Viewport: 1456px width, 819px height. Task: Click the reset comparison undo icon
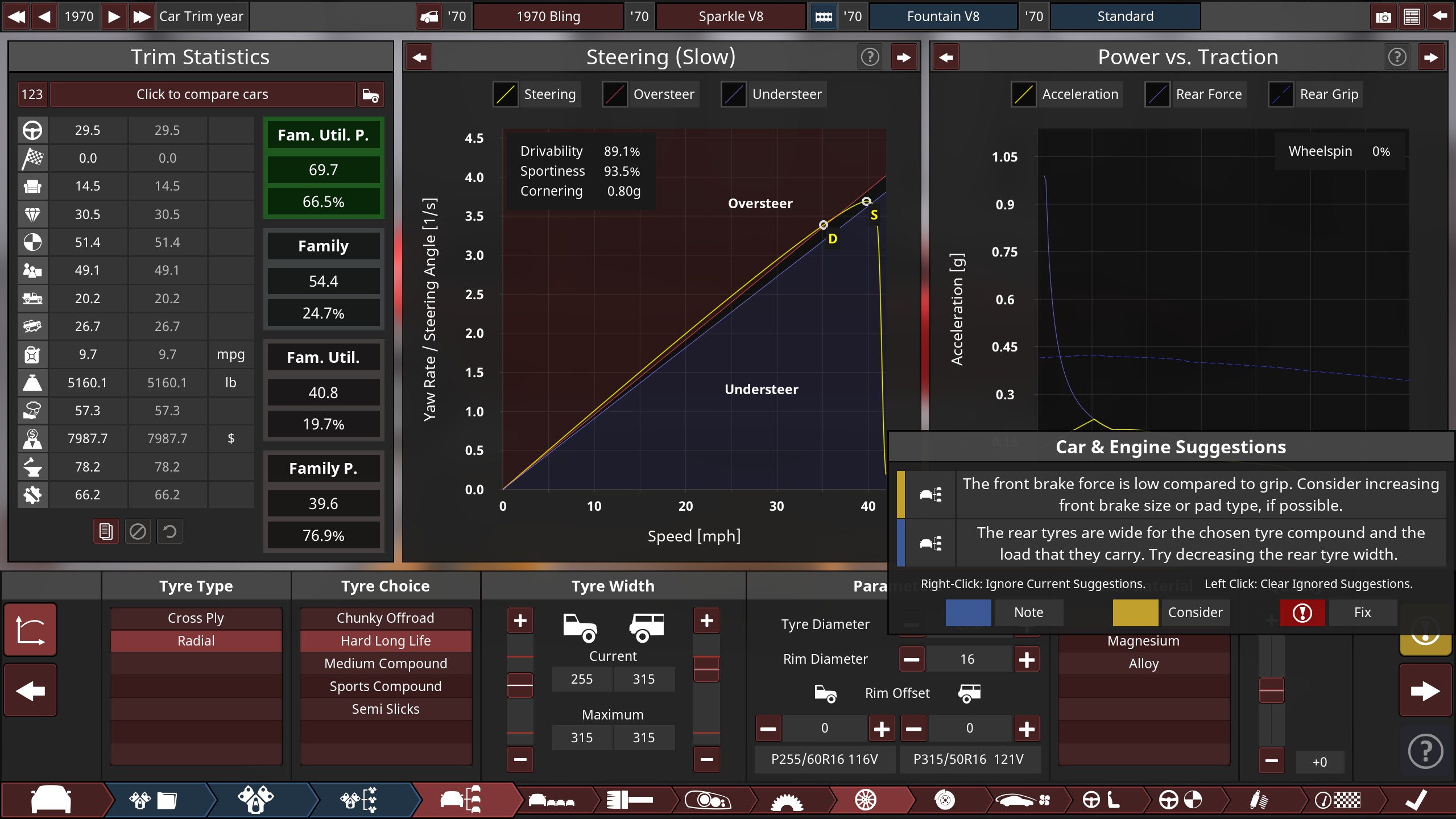point(169,531)
